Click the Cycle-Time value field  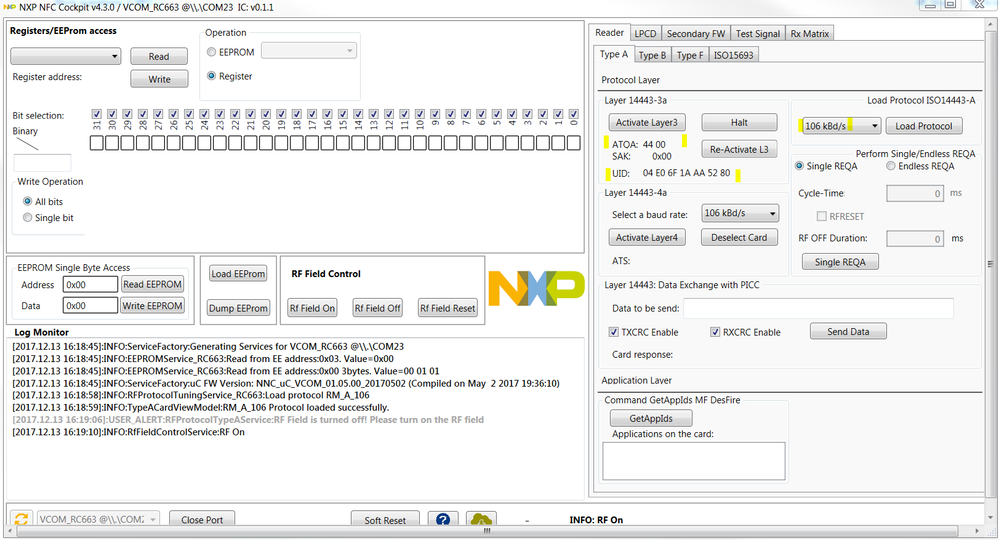915,193
